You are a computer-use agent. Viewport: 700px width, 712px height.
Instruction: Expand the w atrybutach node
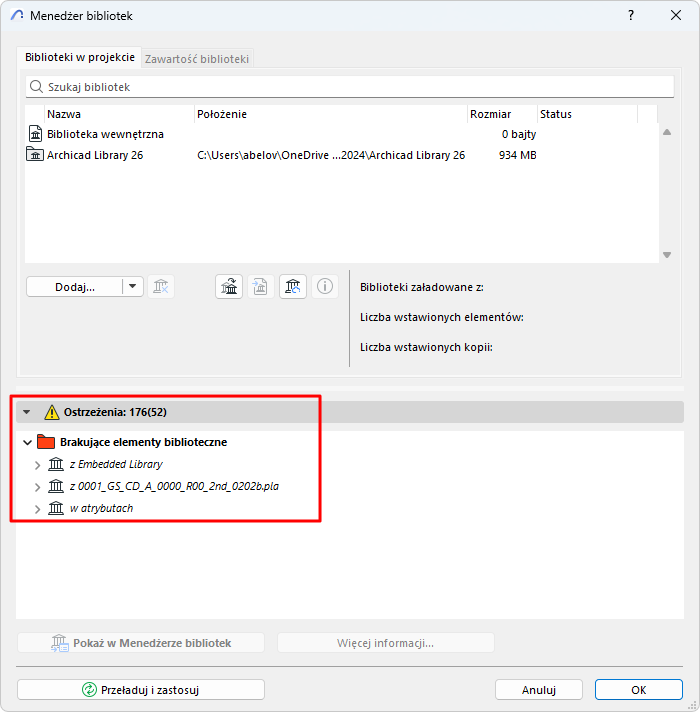point(38,509)
